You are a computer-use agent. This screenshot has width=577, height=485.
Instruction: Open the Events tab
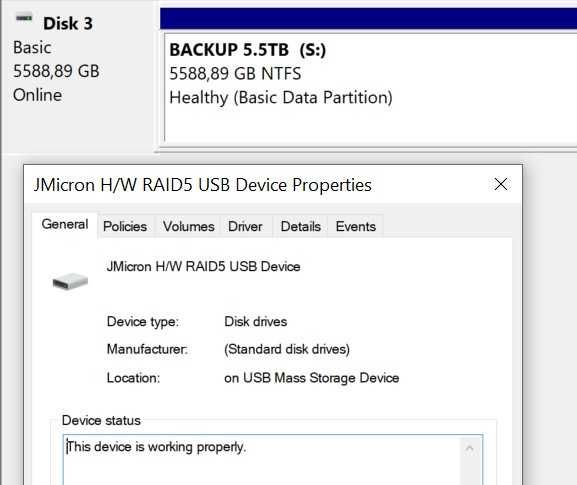pos(355,226)
